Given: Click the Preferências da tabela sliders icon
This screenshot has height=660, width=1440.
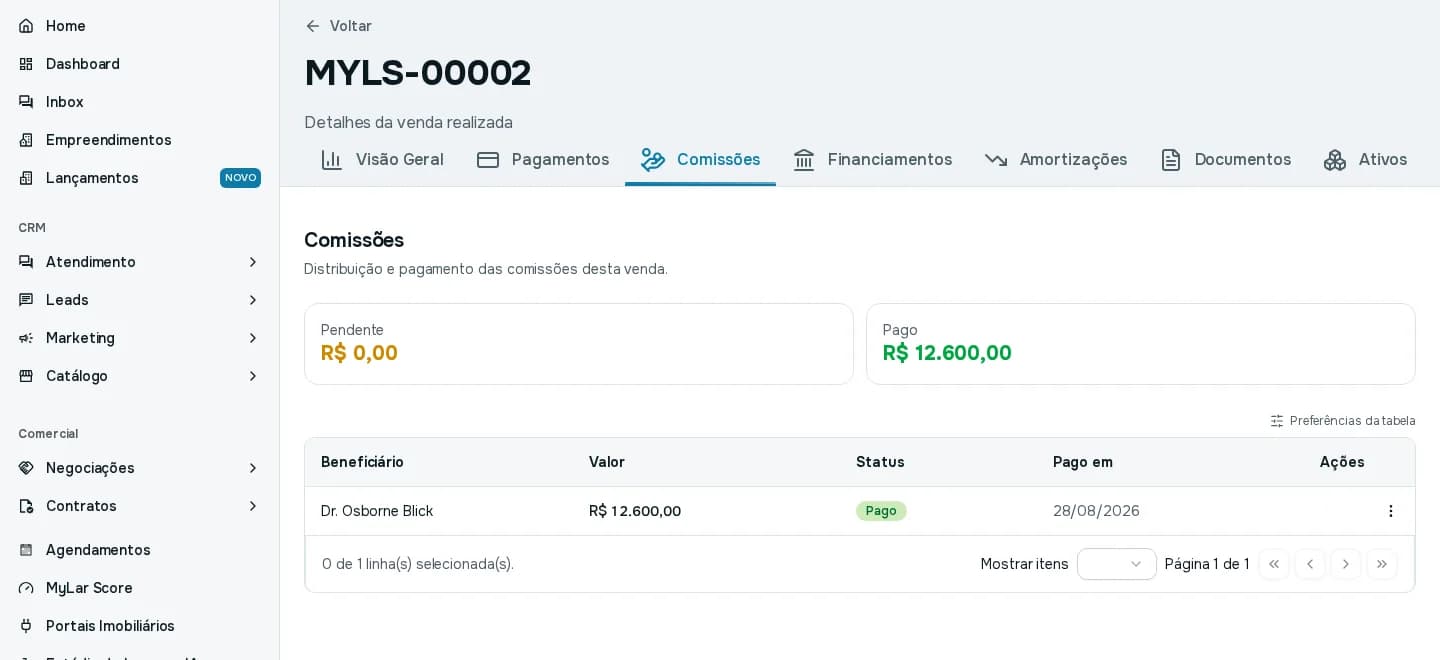Looking at the screenshot, I should 1277,421.
